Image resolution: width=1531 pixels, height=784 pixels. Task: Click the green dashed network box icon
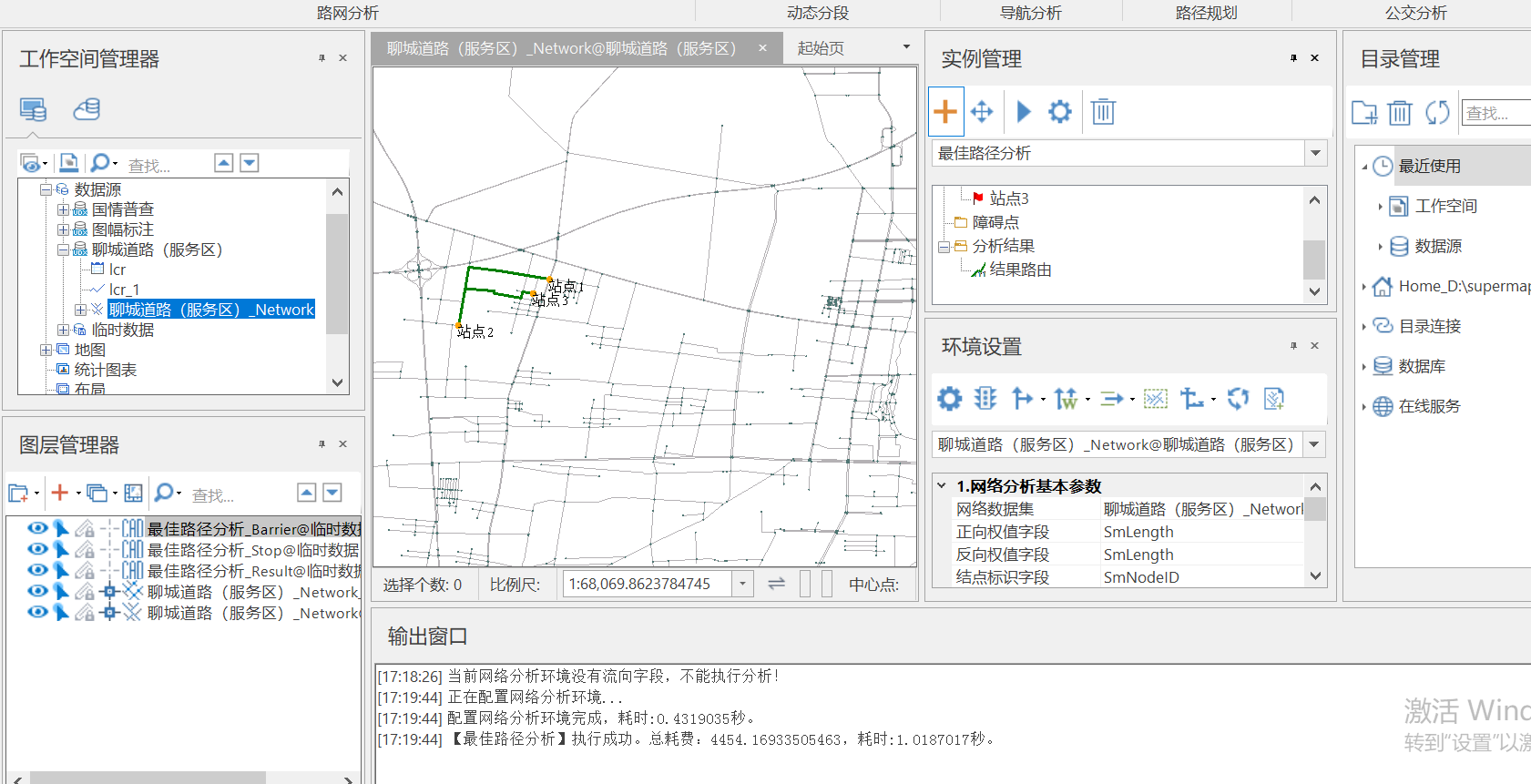1155,398
